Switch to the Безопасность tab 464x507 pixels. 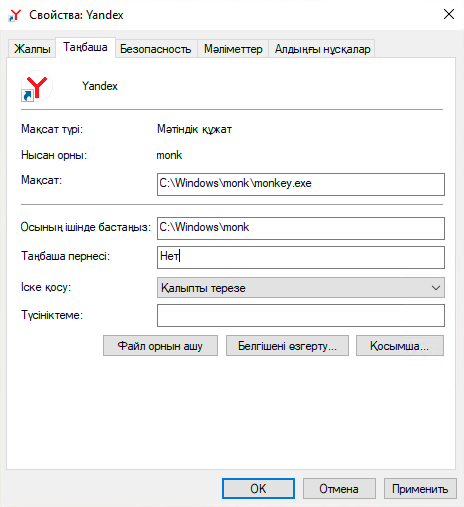pos(156,49)
